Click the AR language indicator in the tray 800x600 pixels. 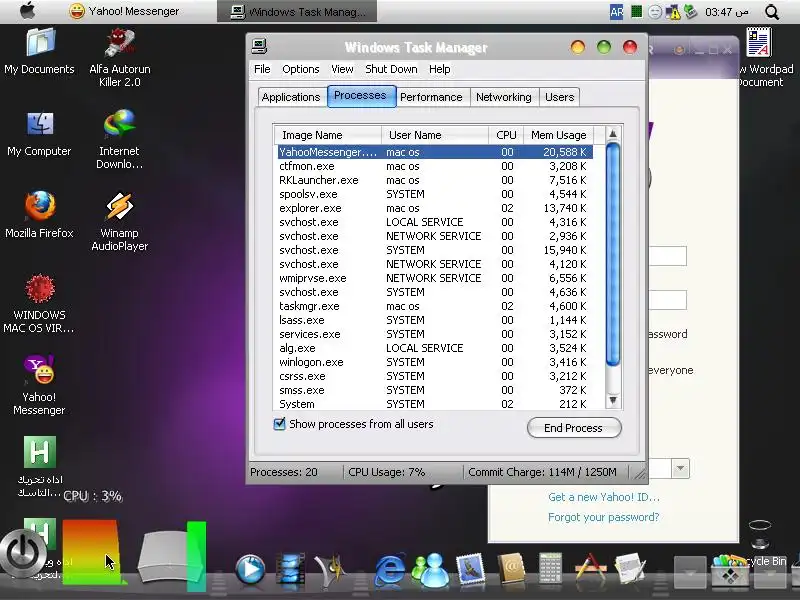pyautogui.click(x=616, y=12)
